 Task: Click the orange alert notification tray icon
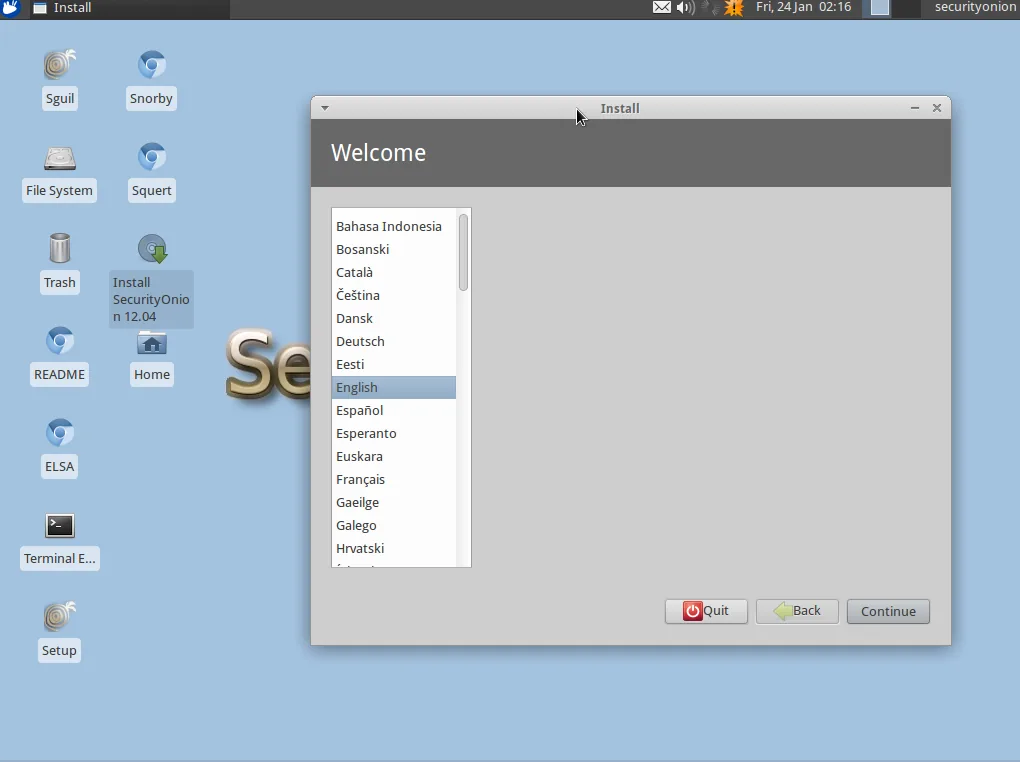coord(734,8)
